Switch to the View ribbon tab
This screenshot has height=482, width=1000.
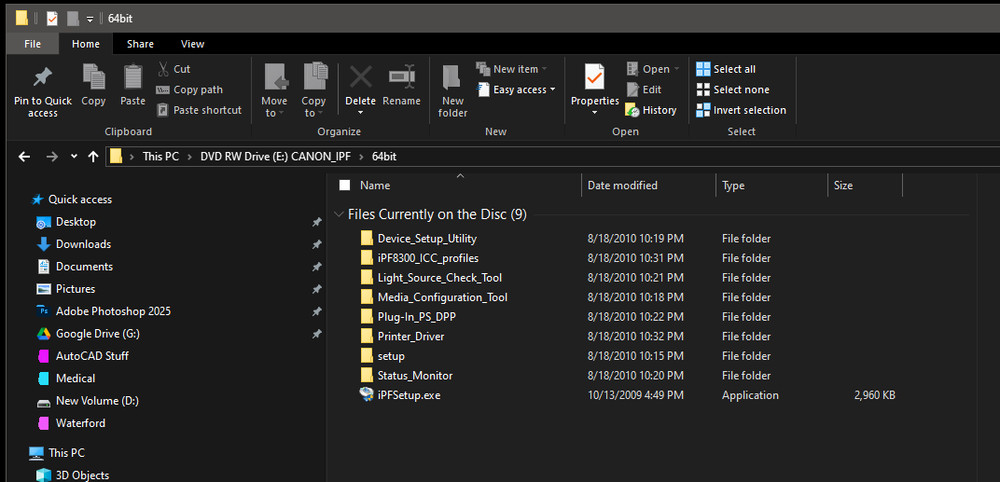point(192,44)
